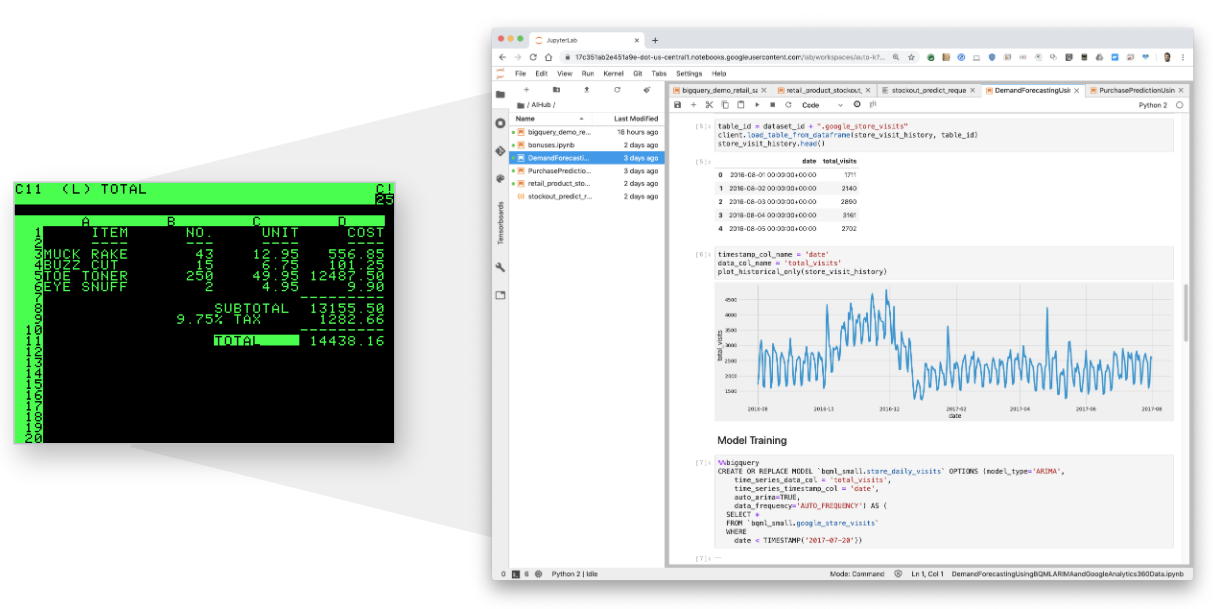The width and height of the screenshot is (1213, 609).
Task: Toggle the Name column sort arrow
Action: point(581,118)
